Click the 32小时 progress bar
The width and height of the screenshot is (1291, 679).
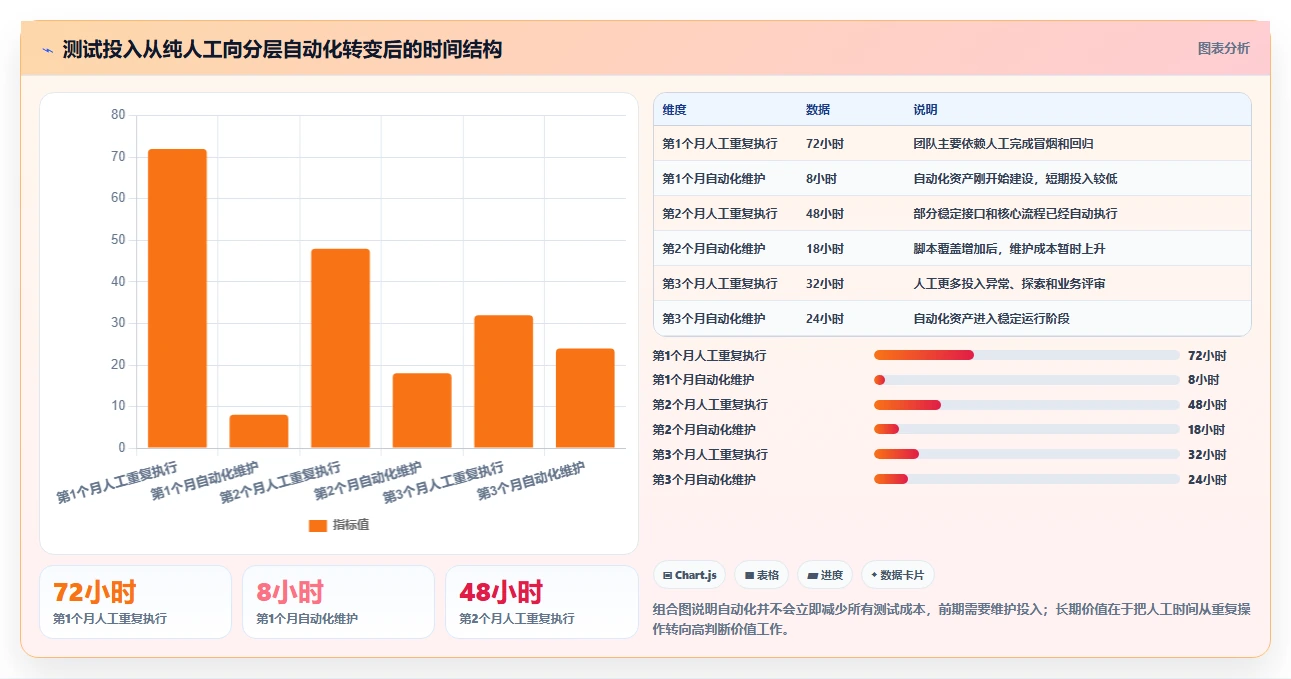point(1027,455)
